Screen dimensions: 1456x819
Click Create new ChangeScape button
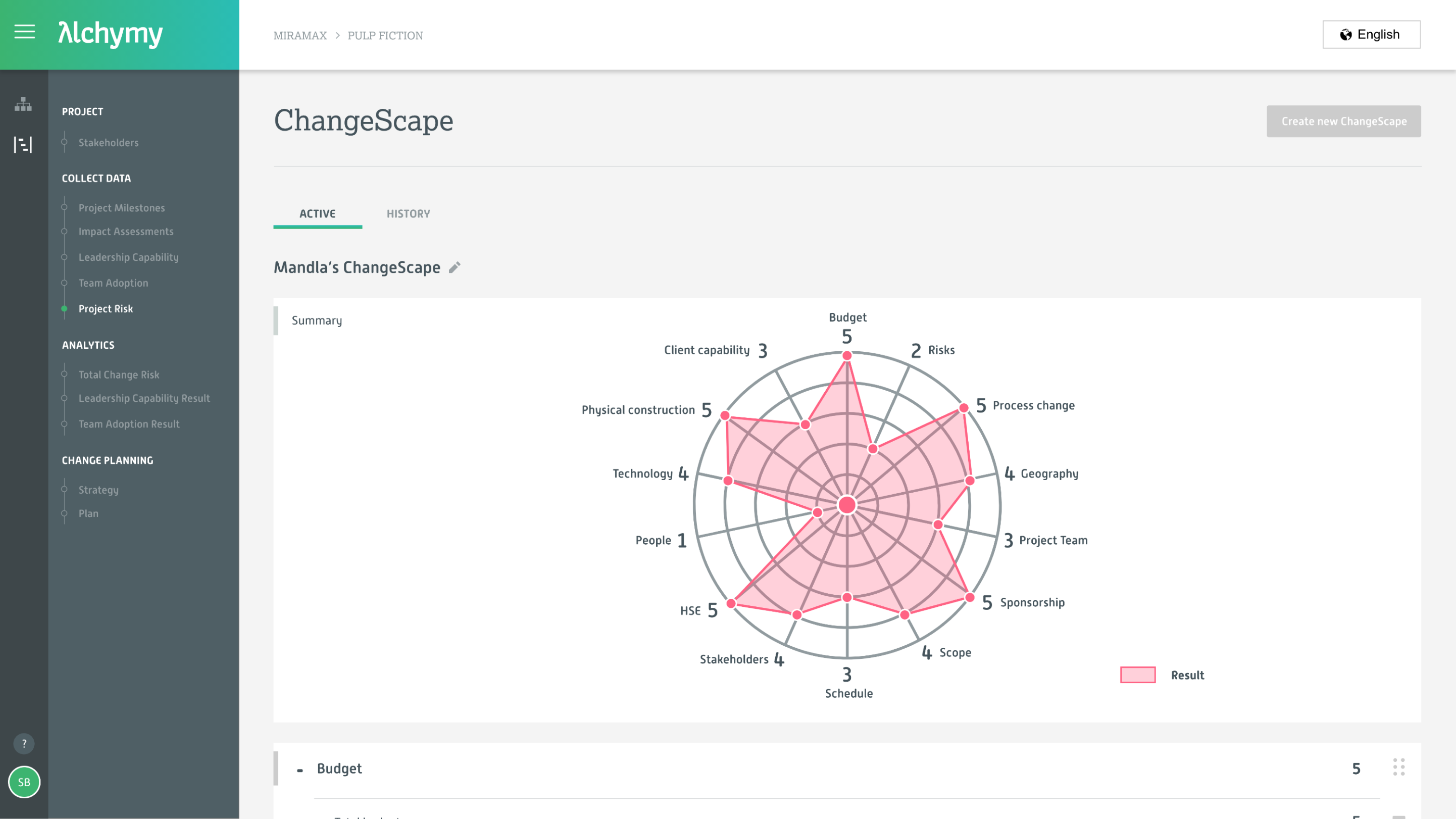(x=1343, y=121)
